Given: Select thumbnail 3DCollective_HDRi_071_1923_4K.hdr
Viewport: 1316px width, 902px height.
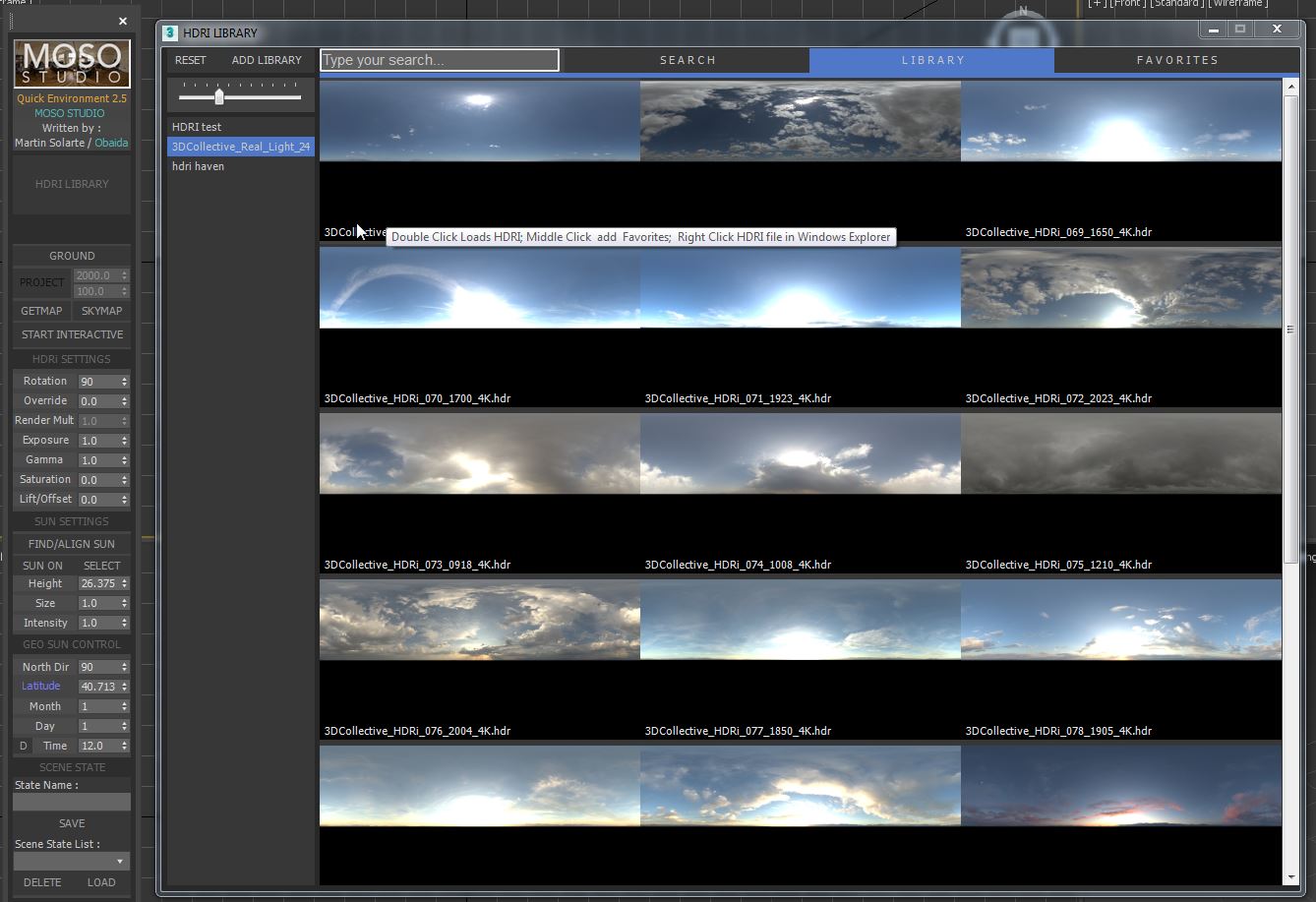Looking at the screenshot, I should point(801,327).
